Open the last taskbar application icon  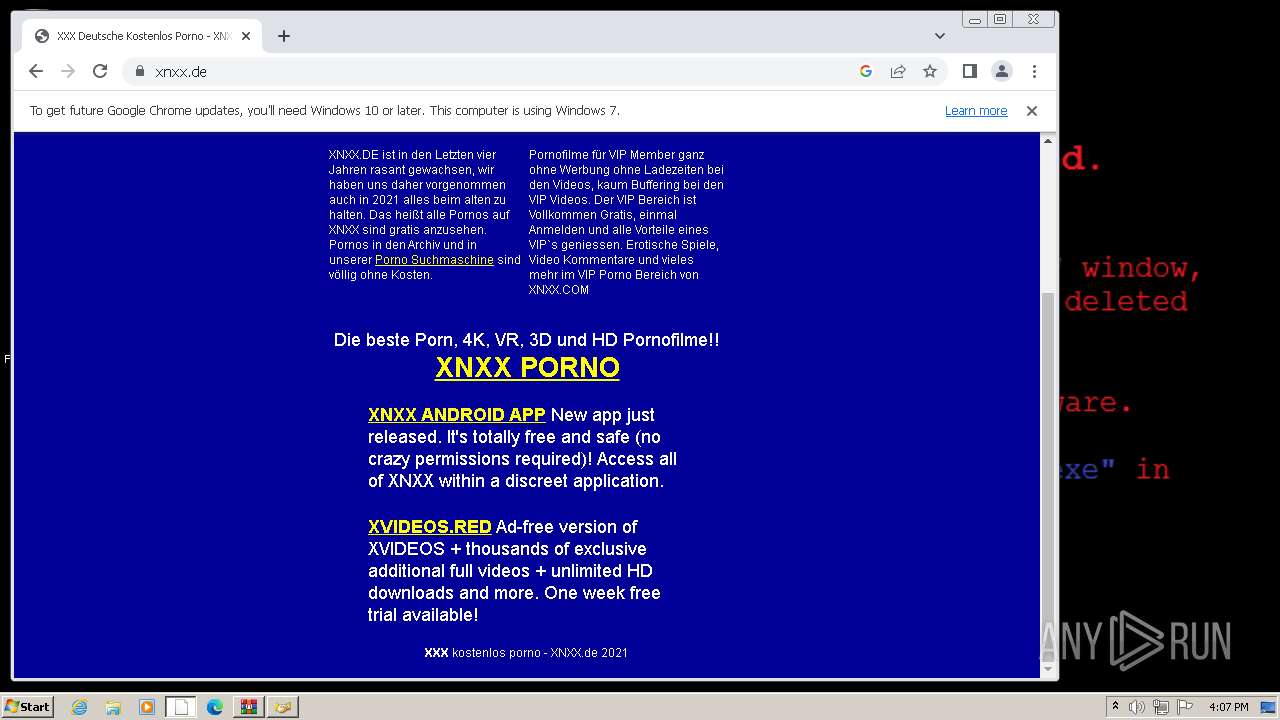point(283,707)
